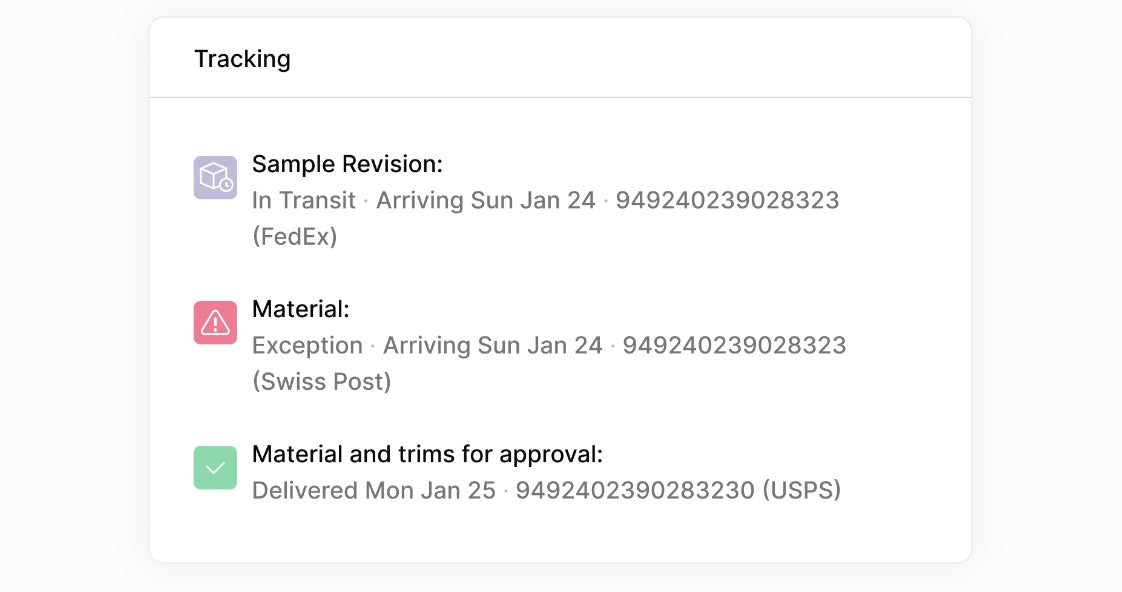Viewport: 1122px width, 592px height.
Task: Click the green delivered checkmark icon
Action: click(x=215, y=468)
